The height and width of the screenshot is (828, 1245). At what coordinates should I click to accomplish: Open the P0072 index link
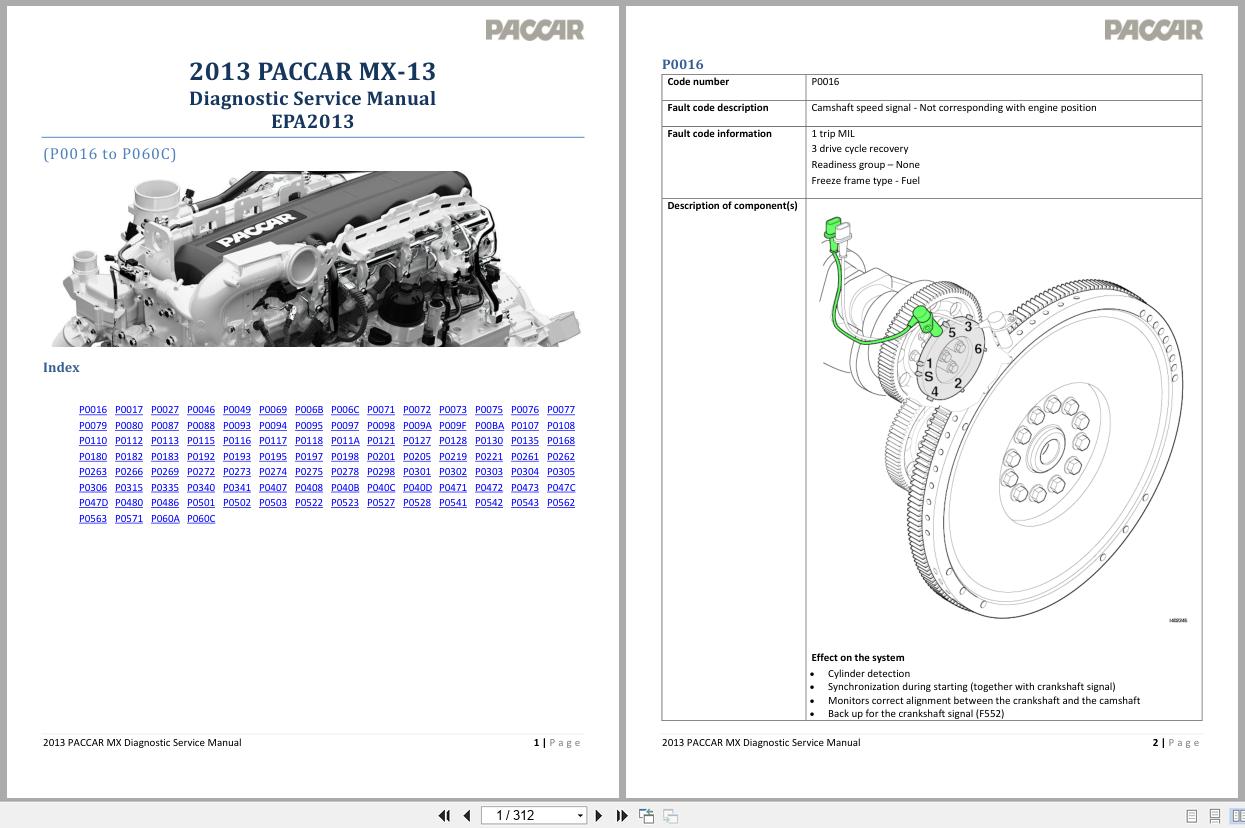click(417, 410)
